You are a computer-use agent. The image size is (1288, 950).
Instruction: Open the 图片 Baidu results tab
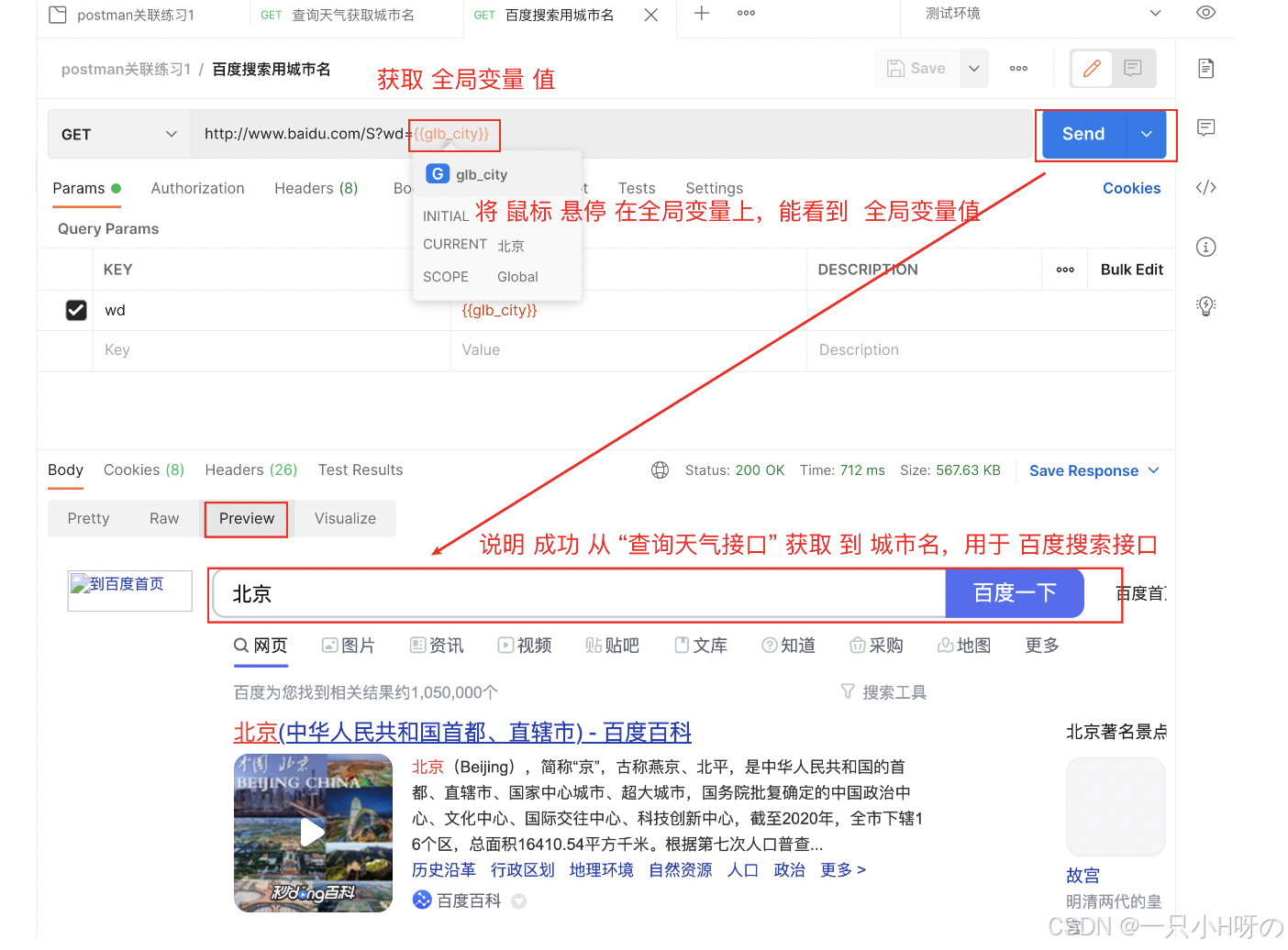[348, 646]
